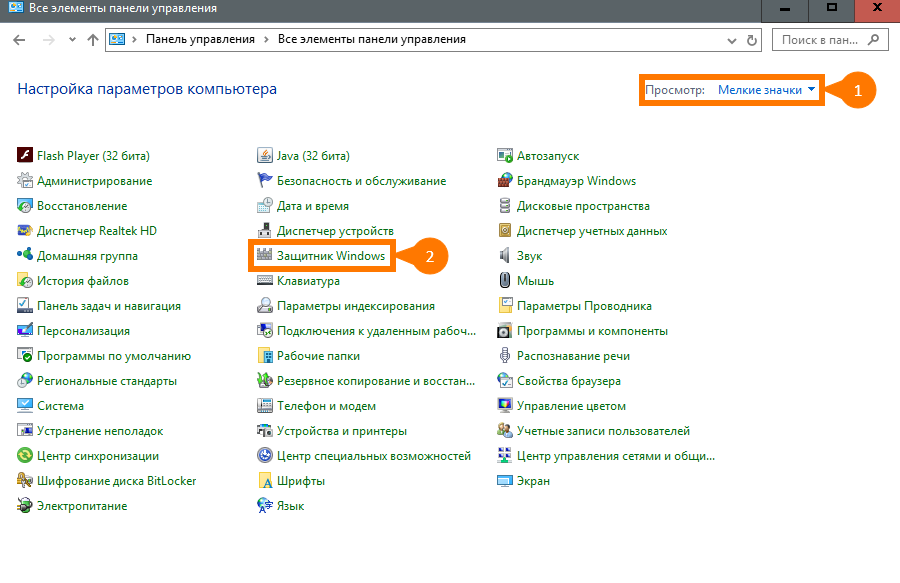
Task: Open Рабочие папки
Action: [x=319, y=356]
